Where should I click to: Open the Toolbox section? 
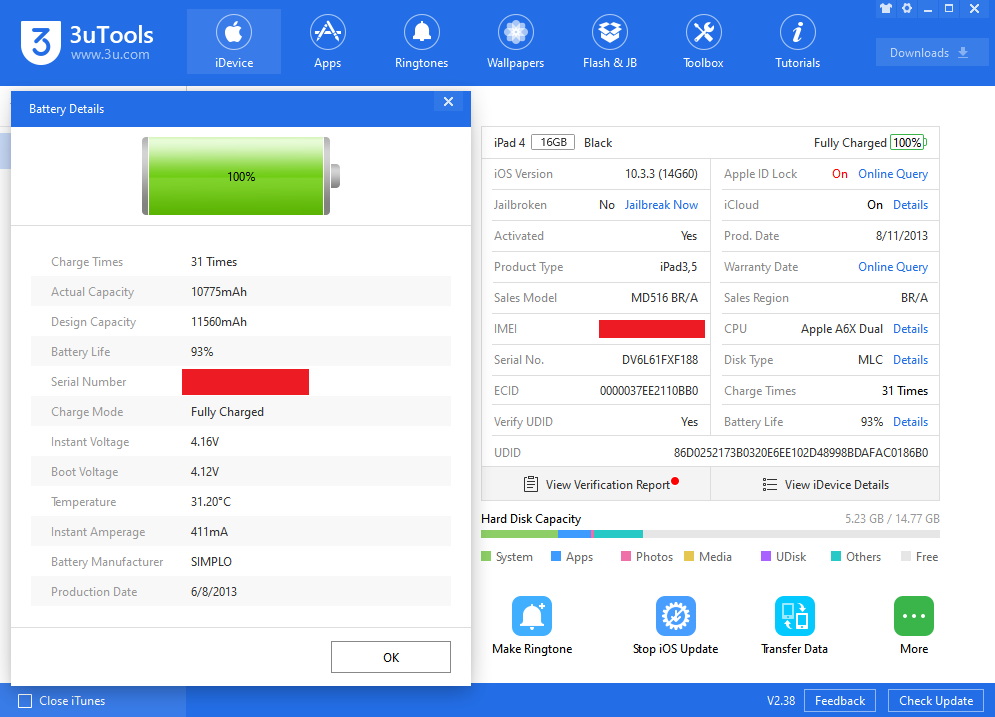(x=703, y=42)
